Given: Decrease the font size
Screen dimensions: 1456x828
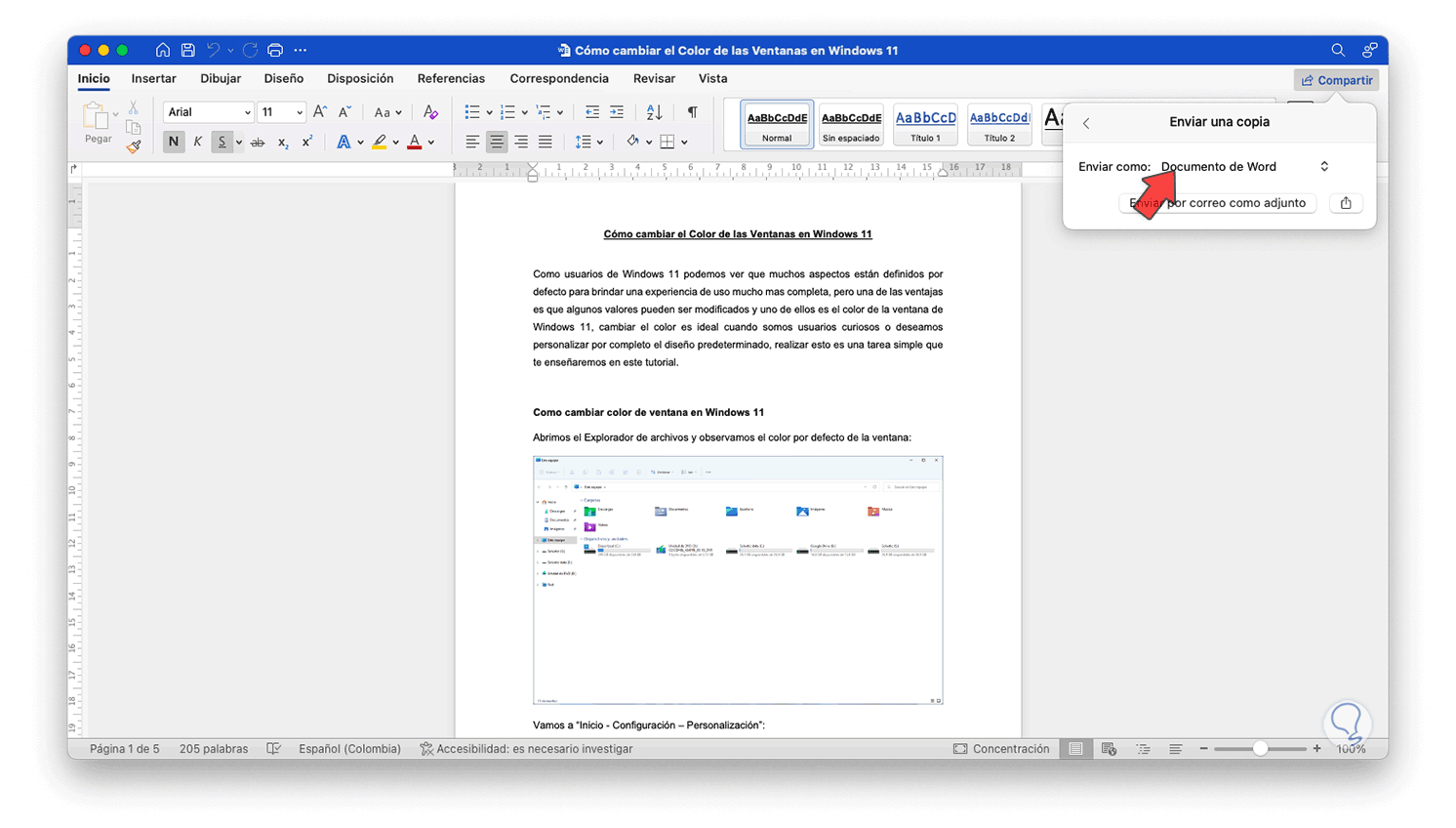Looking at the screenshot, I should (344, 112).
